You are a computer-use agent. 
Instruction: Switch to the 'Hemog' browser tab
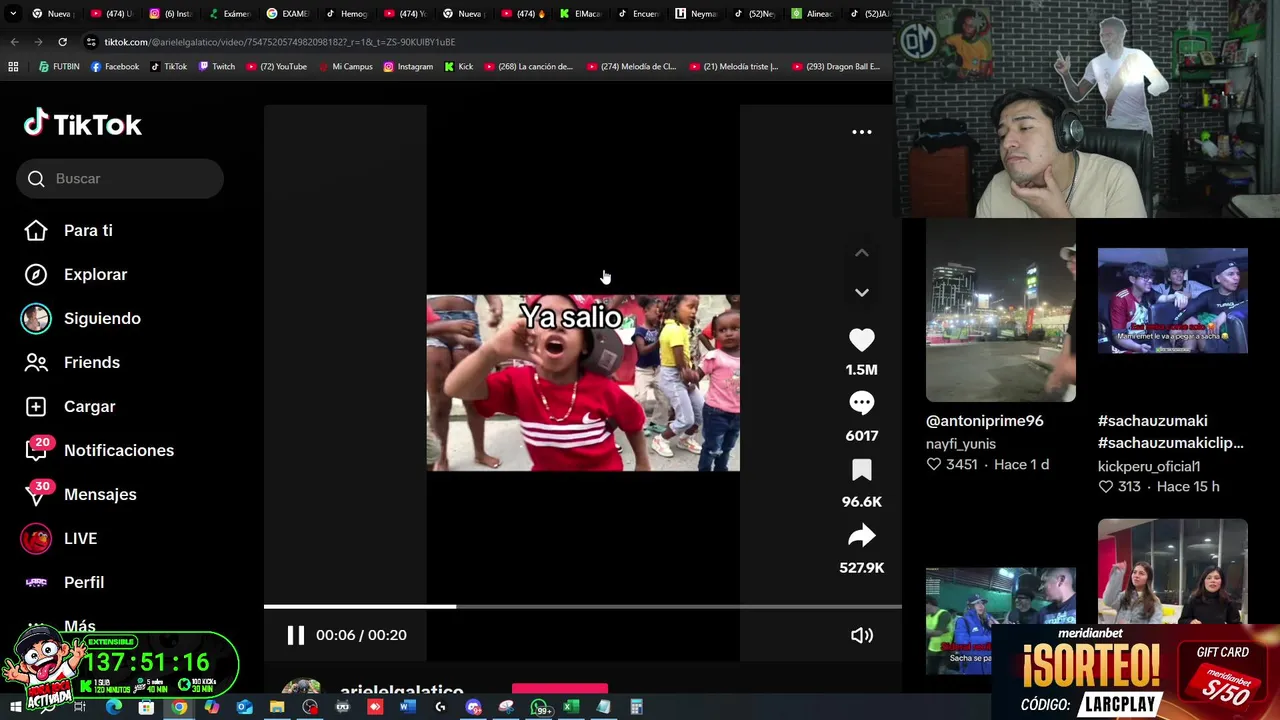click(347, 14)
